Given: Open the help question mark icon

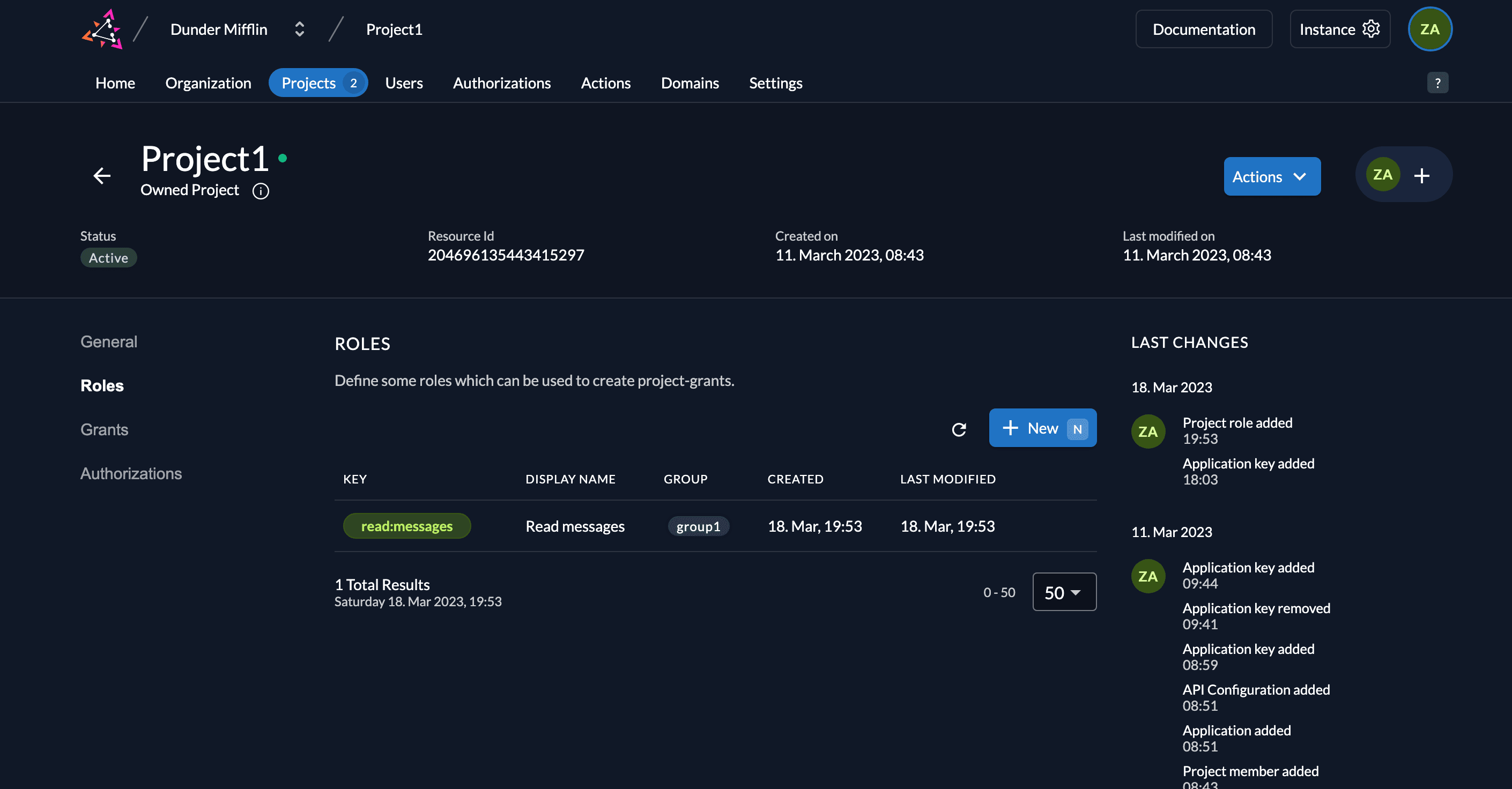Looking at the screenshot, I should coord(1437,83).
